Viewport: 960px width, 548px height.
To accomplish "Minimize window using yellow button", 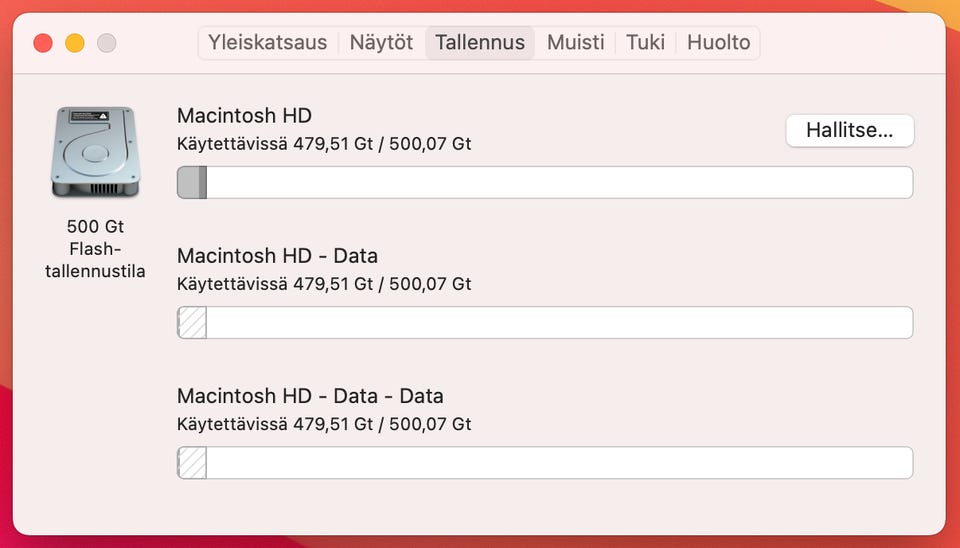I will tap(75, 43).
